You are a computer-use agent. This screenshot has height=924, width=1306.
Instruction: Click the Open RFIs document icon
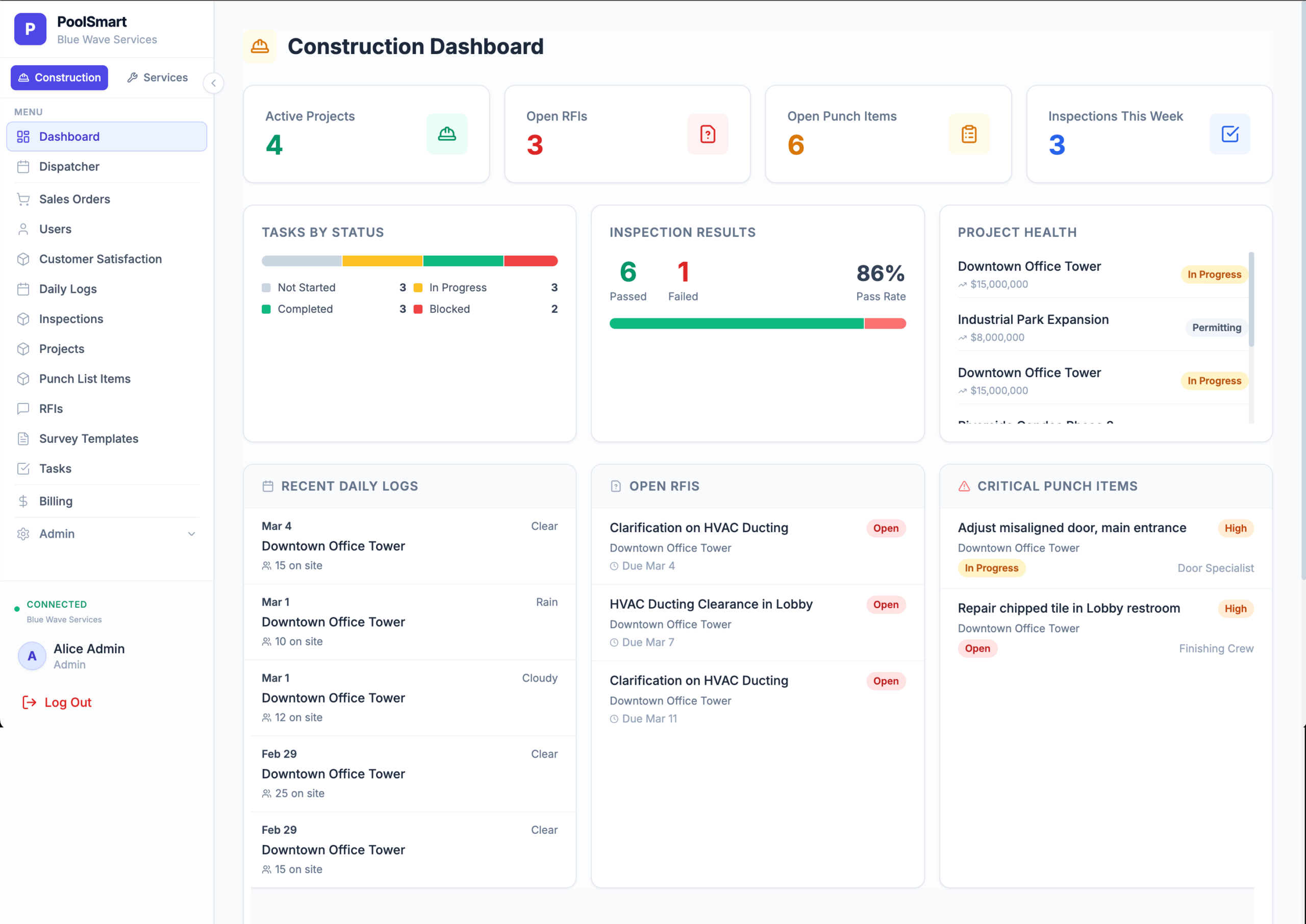pos(708,134)
